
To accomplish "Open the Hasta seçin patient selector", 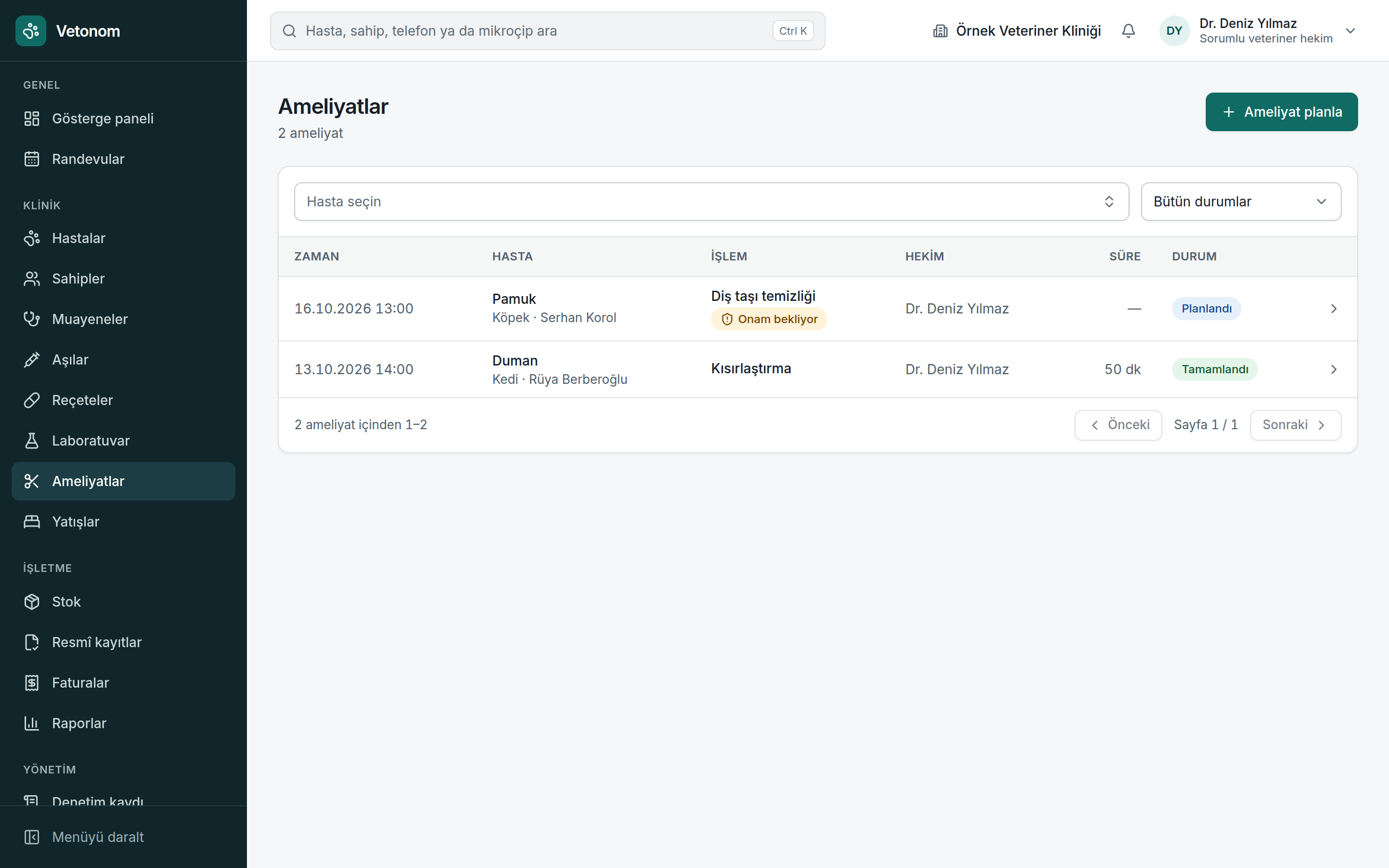I will [x=711, y=202].
